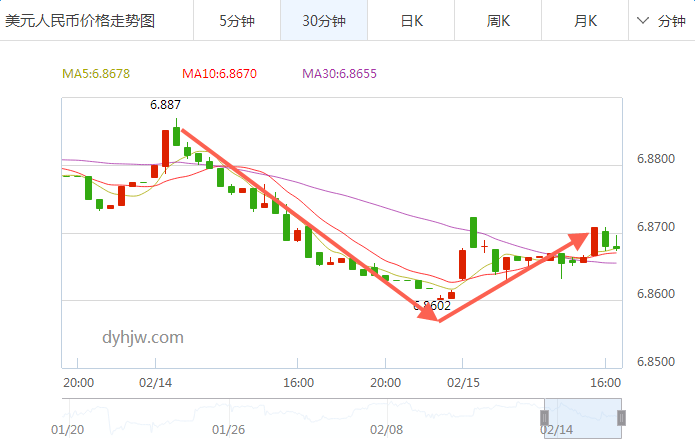
Task: Click the 01/26 position on overview timeline
Action: click(x=229, y=430)
